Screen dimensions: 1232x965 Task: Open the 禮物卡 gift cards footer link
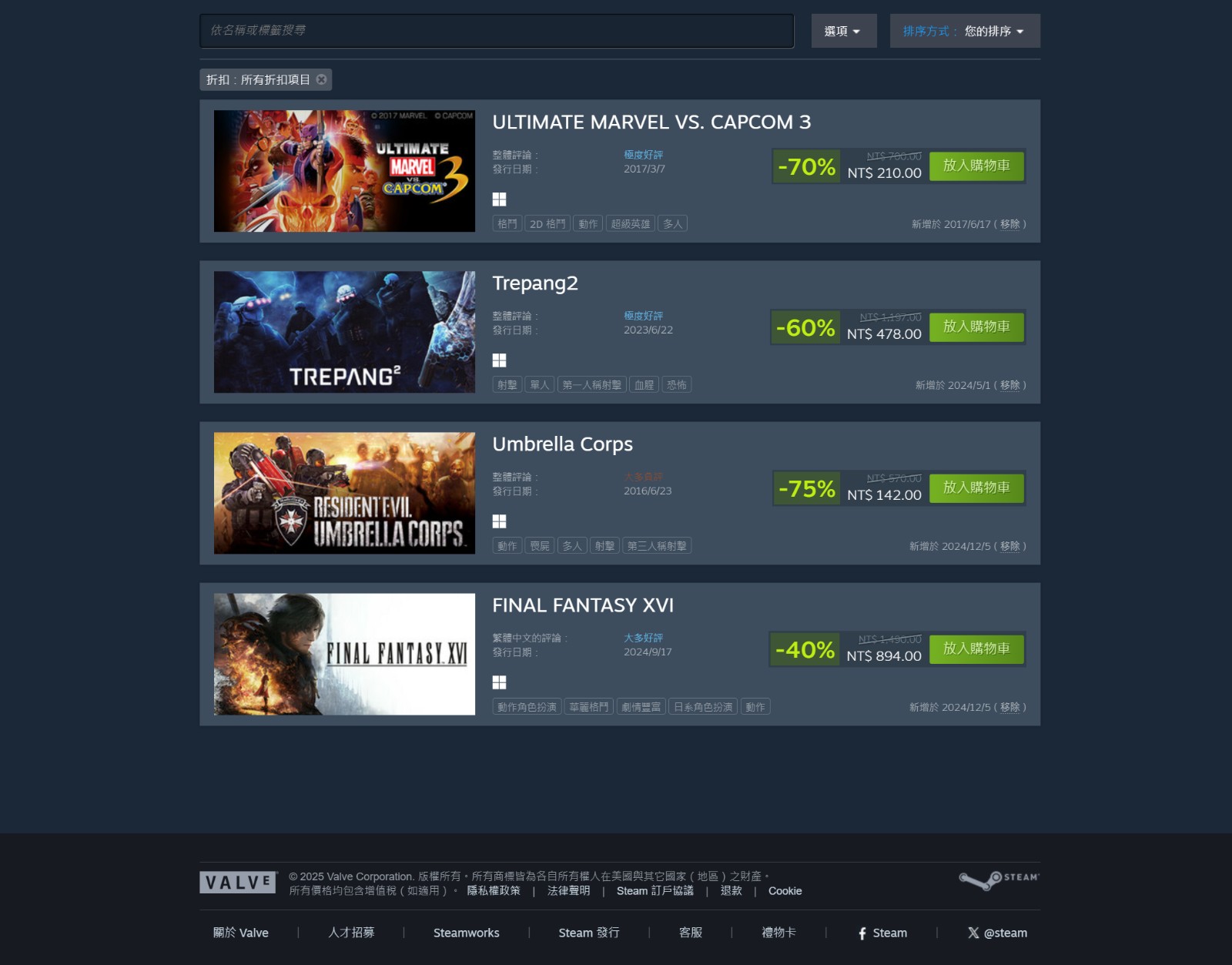point(778,933)
